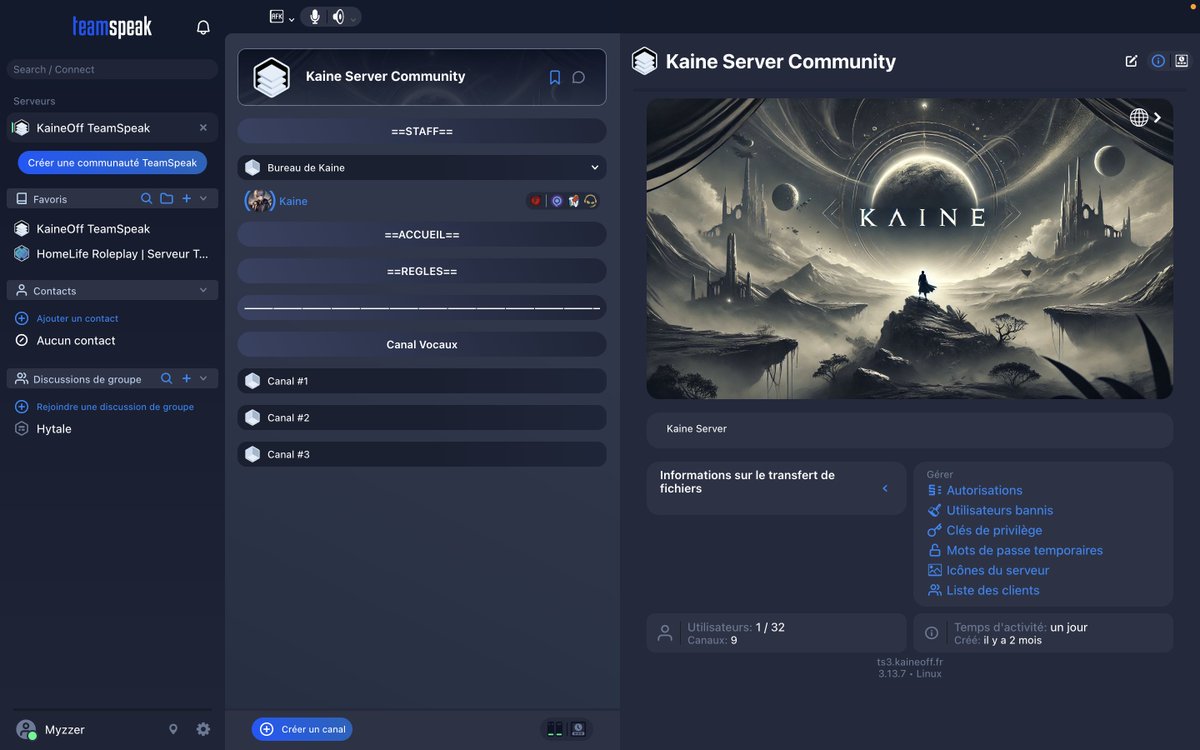Search Discussions de groupe

166,379
